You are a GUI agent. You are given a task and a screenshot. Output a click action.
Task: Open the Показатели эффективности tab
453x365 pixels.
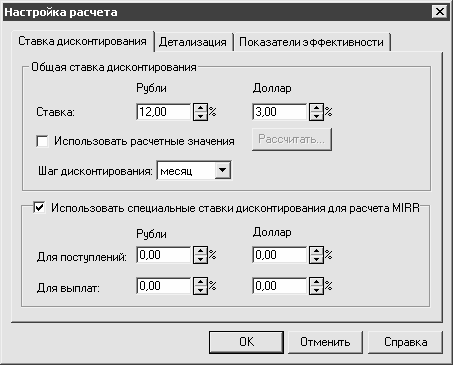click(x=311, y=42)
